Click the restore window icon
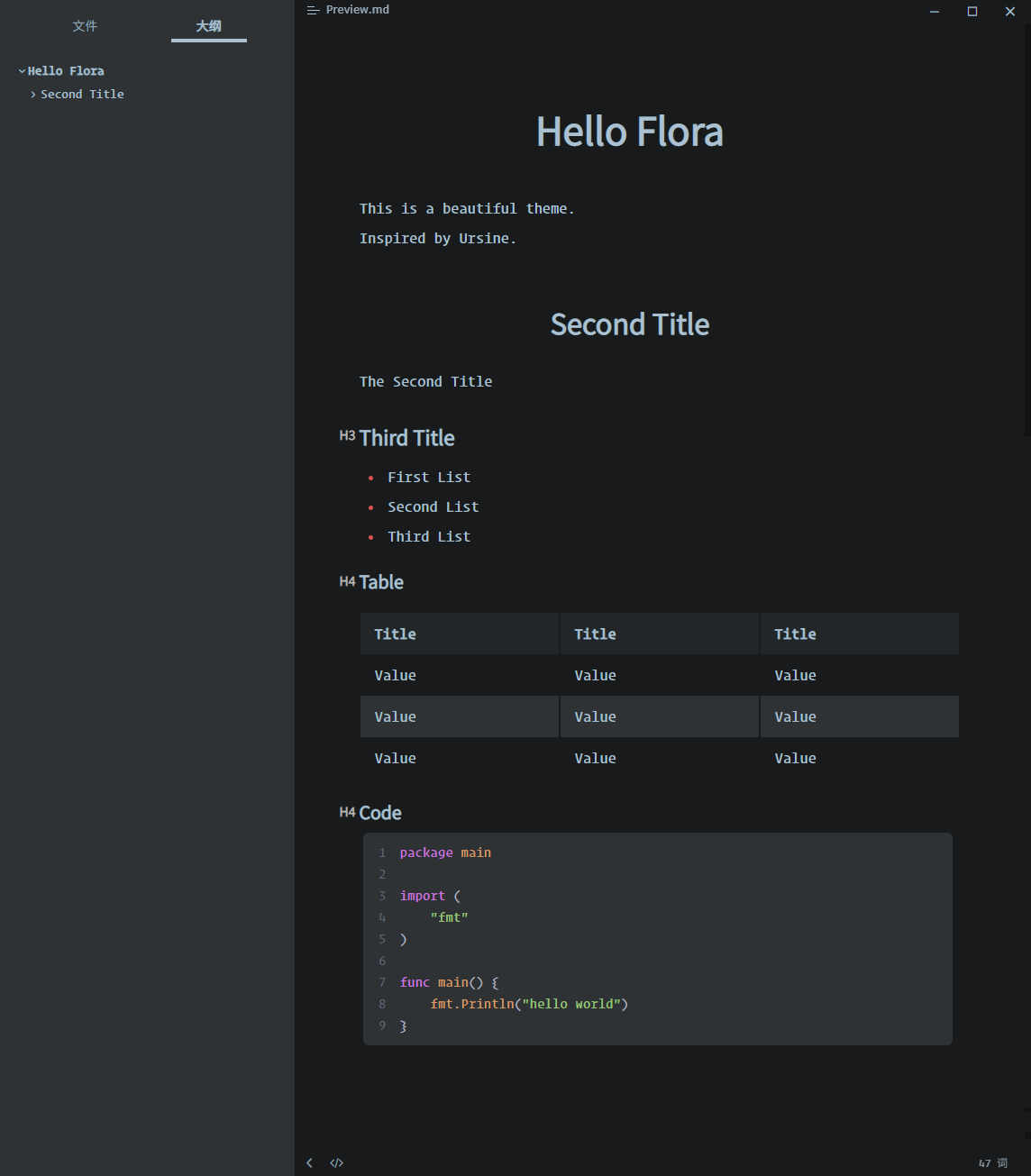 972,11
